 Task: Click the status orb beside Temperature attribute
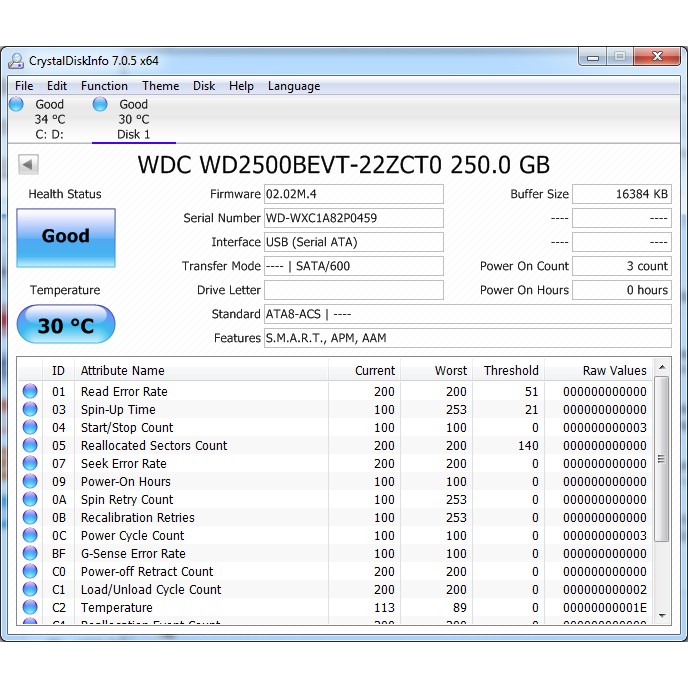30,608
